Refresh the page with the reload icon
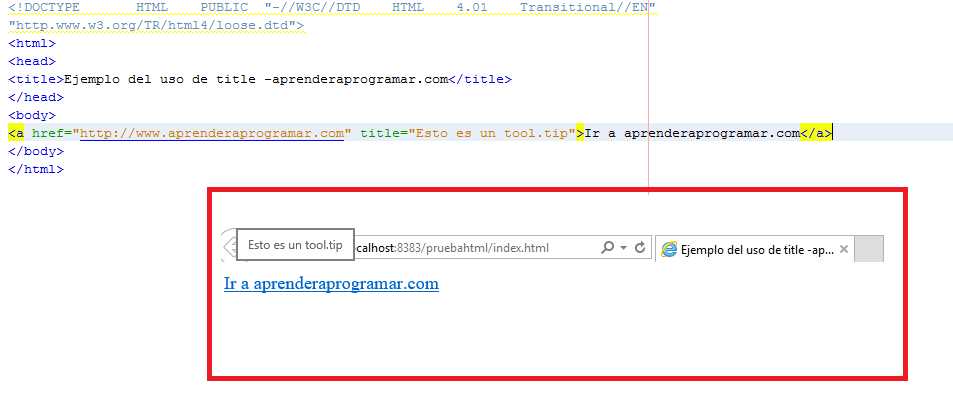Screen dimensions: 953x397 click(x=639, y=247)
